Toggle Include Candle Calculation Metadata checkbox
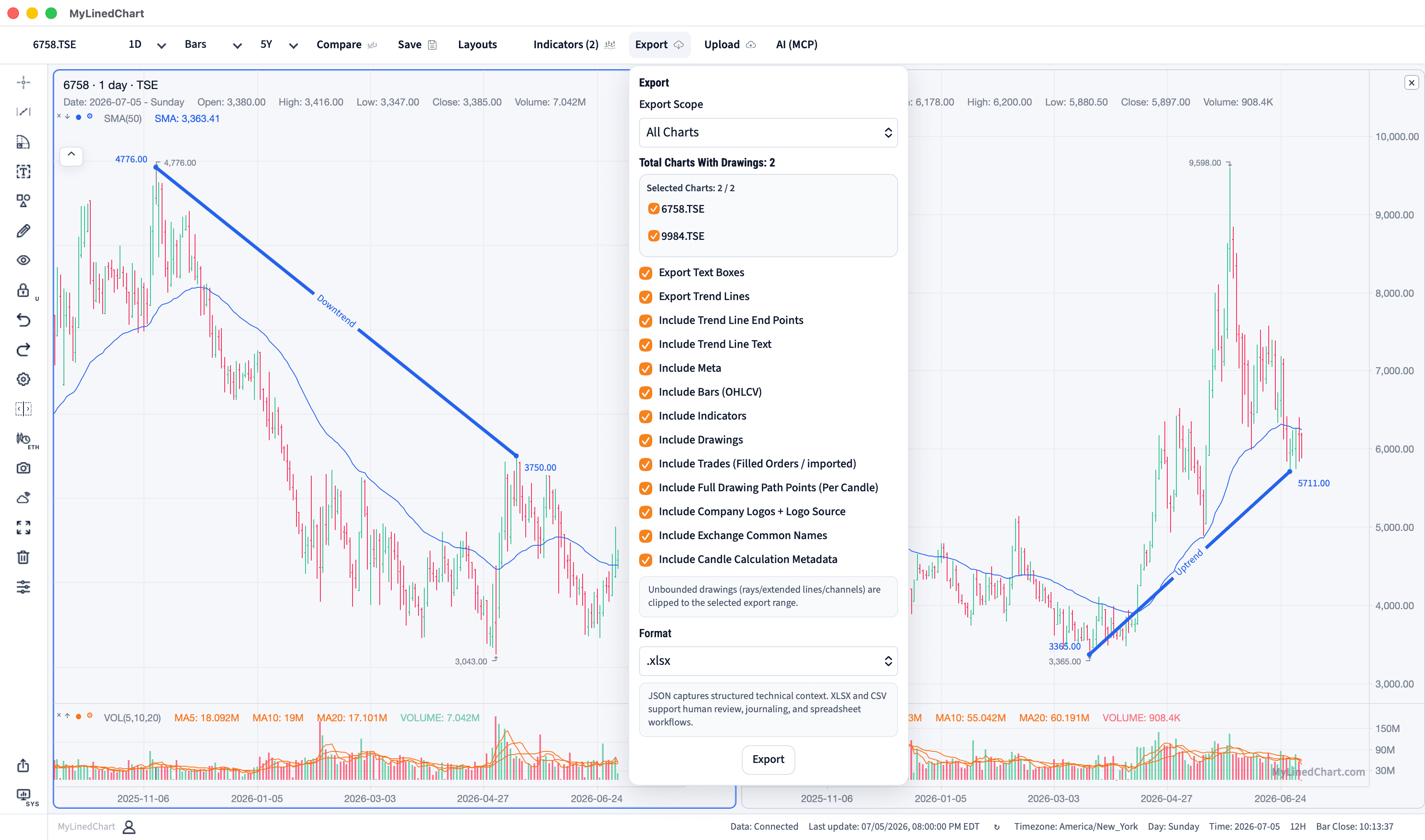The image size is (1425, 840). [x=645, y=560]
